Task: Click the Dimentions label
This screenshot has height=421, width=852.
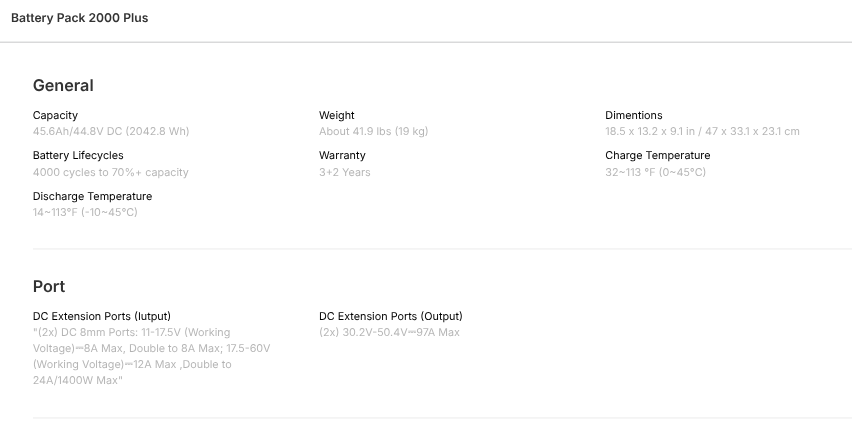Action: [x=633, y=115]
